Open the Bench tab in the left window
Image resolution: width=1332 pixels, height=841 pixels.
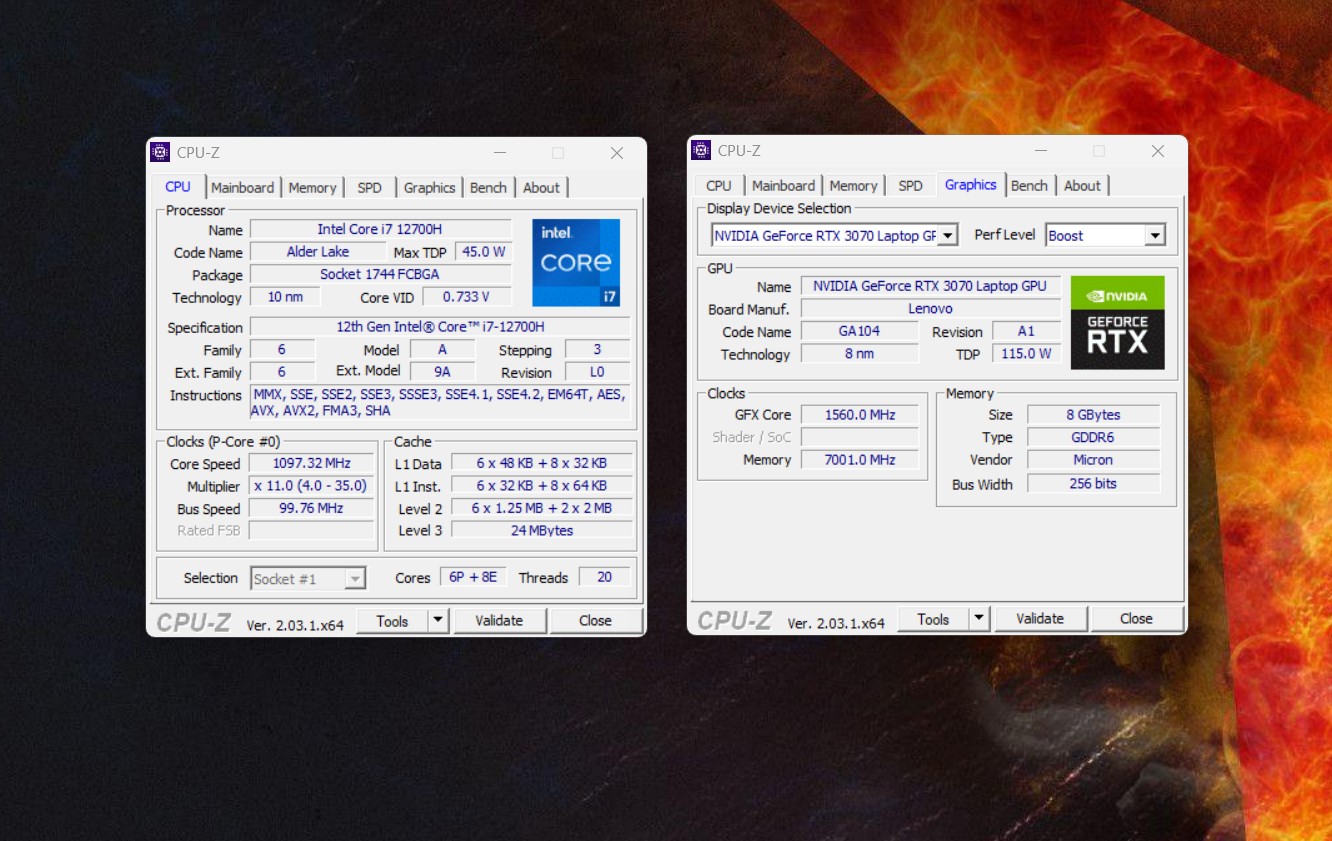pyautogui.click(x=488, y=188)
